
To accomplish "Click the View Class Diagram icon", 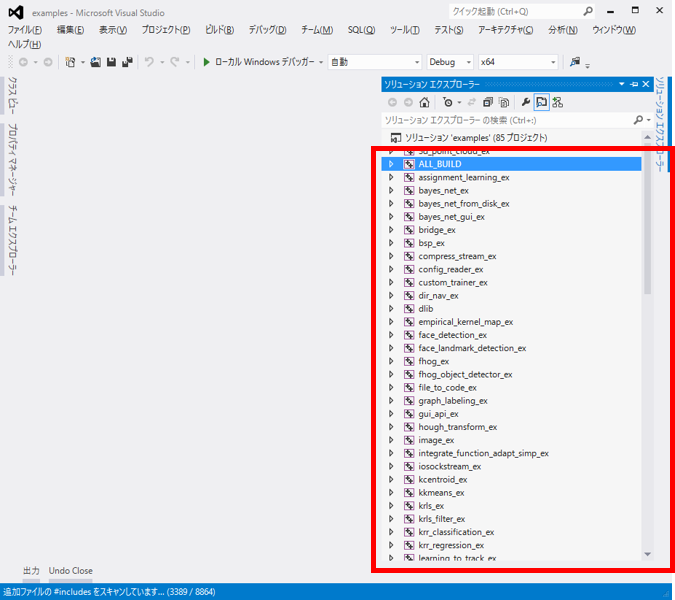I will pos(558,102).
